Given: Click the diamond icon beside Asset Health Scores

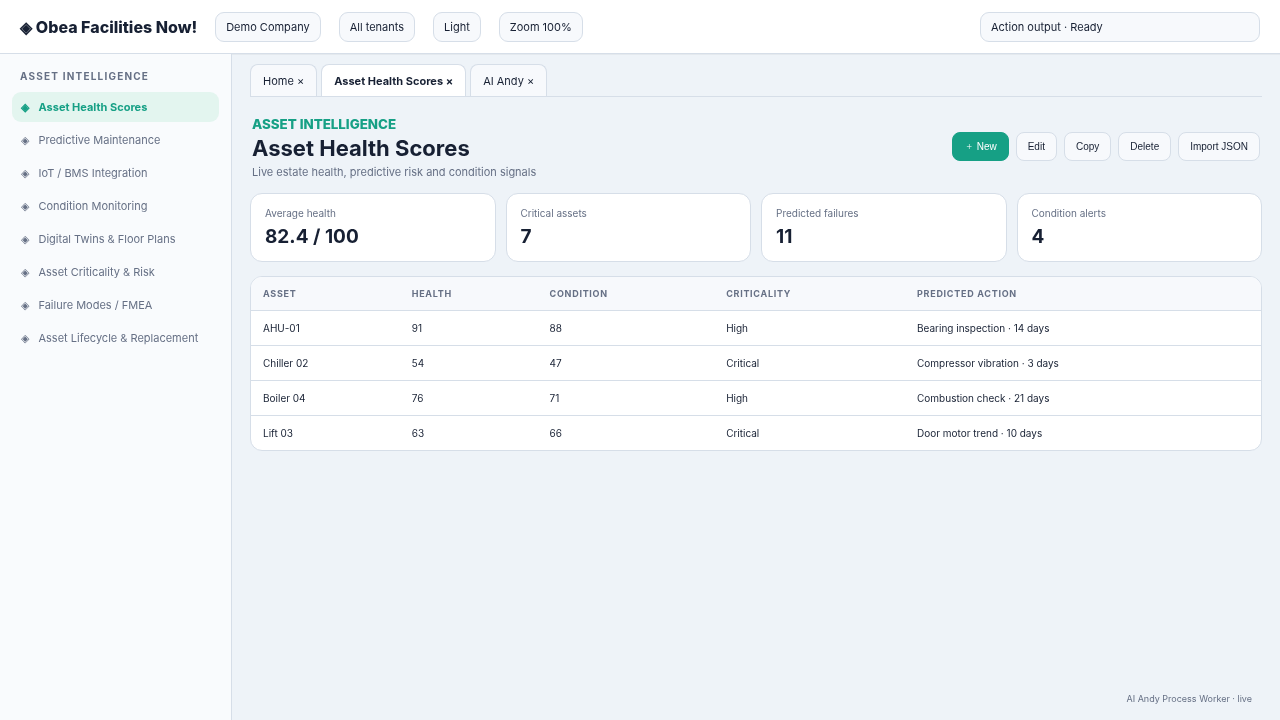Looking at the screenshot, I should [x=25, y=107].
